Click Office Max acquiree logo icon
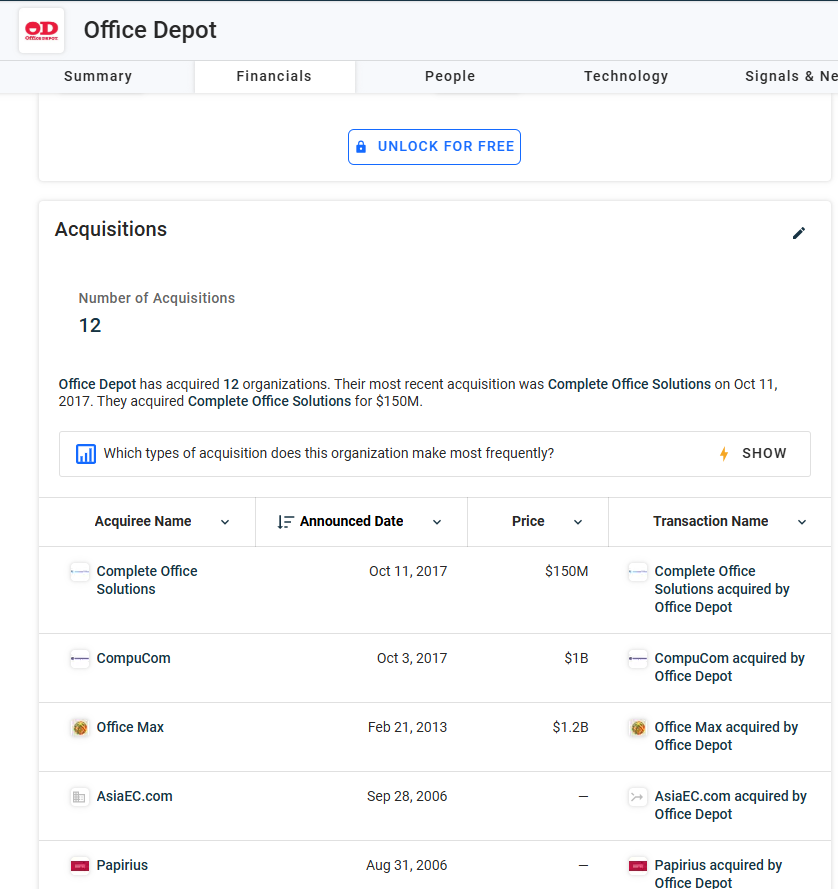This screenshot has width=838, height=889. [80, 727]
